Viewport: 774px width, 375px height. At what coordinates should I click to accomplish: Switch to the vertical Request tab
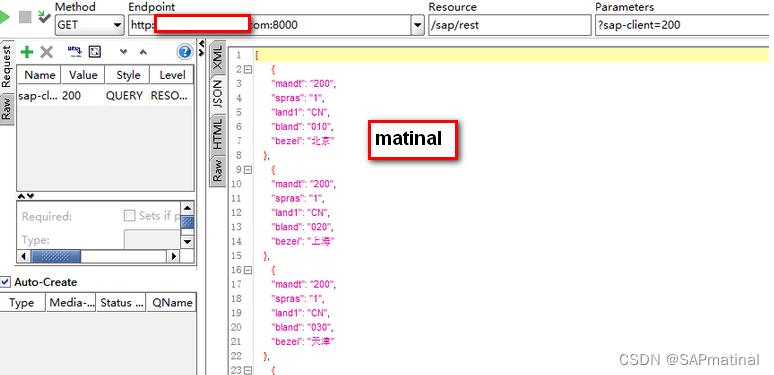pos(6,66)
